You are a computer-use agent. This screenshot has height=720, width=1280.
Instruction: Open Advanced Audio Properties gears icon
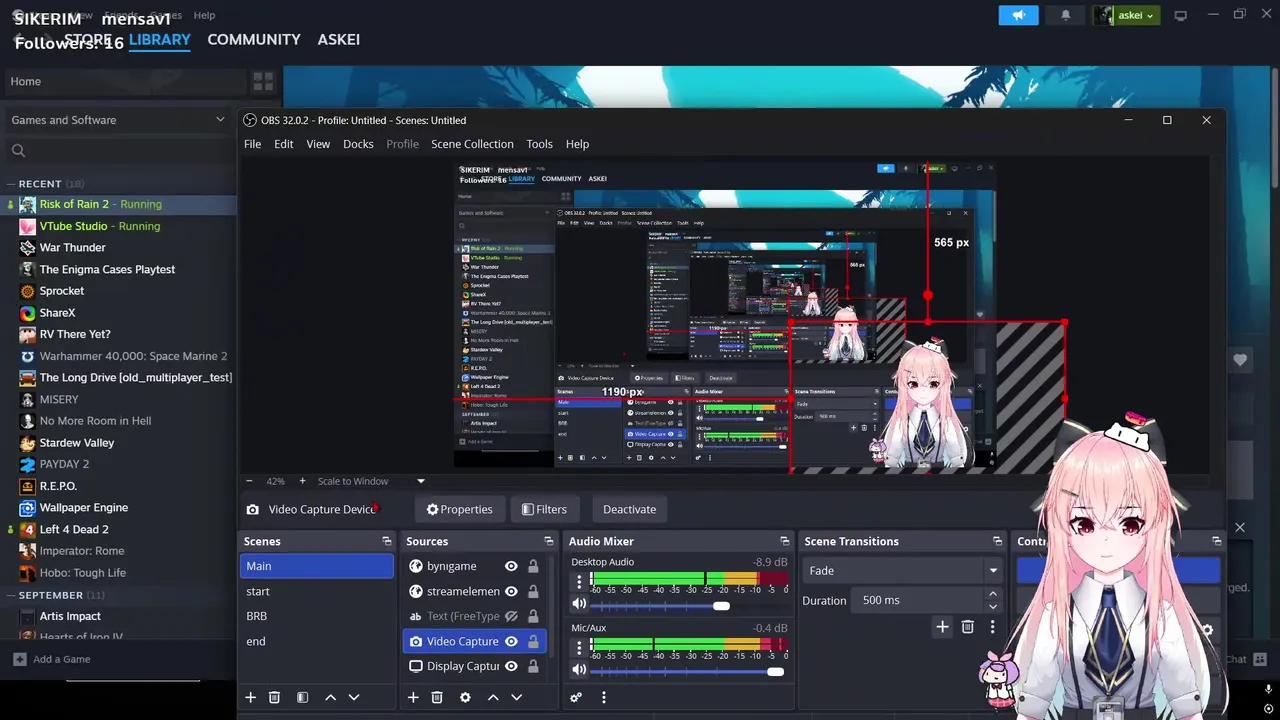[x=576, y=697]
